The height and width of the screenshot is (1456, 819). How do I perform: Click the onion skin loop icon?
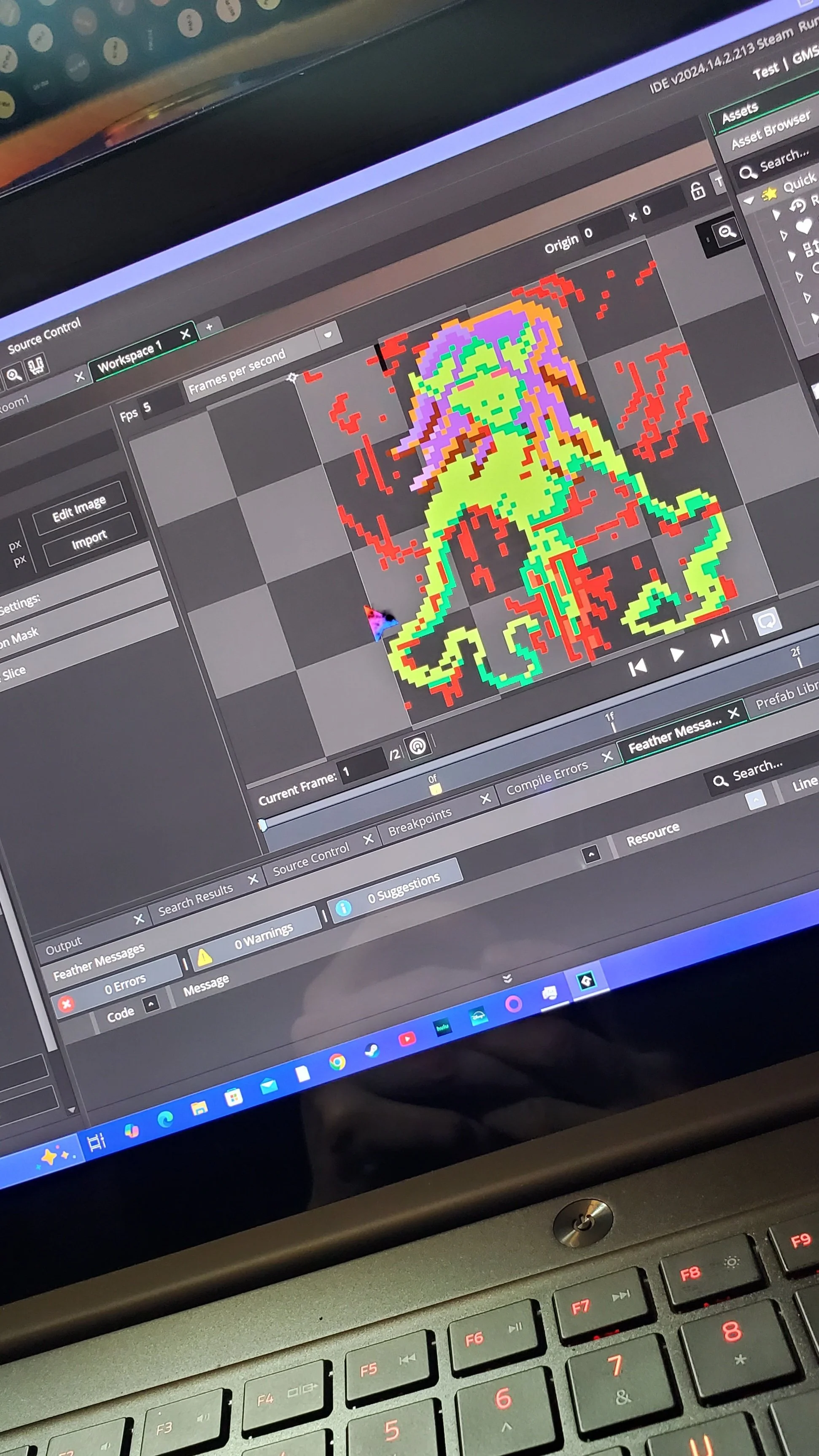418,747
